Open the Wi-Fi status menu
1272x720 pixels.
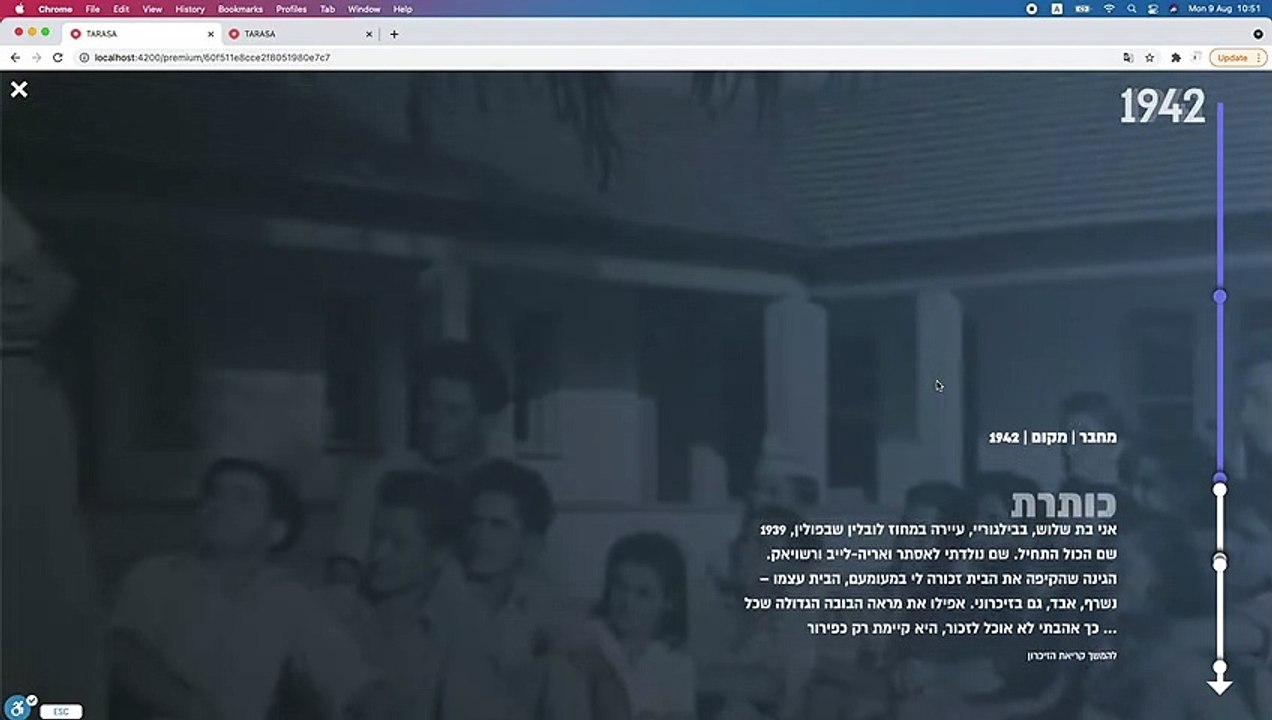point(1109,9)
